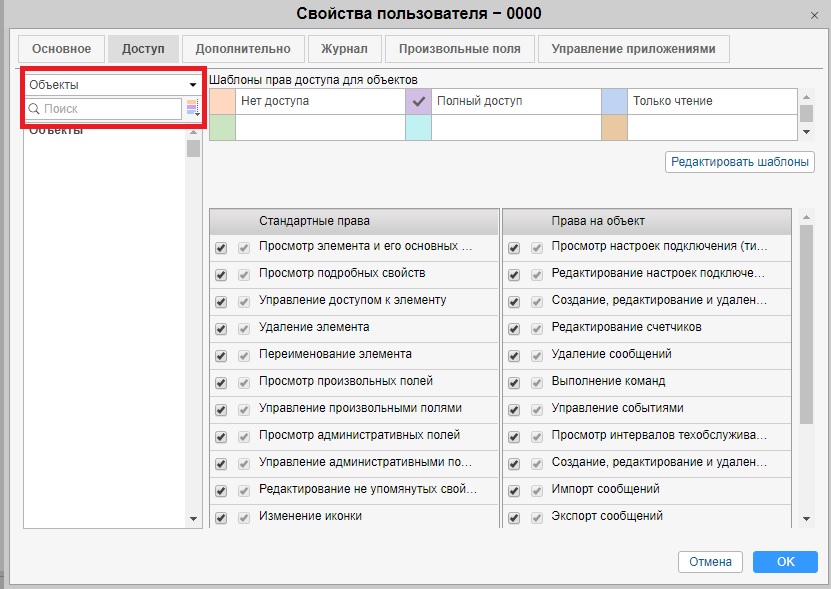This screenshot has width=831, height=589.
Task: Close the user properties dialog with X
Action: point(811,14)
